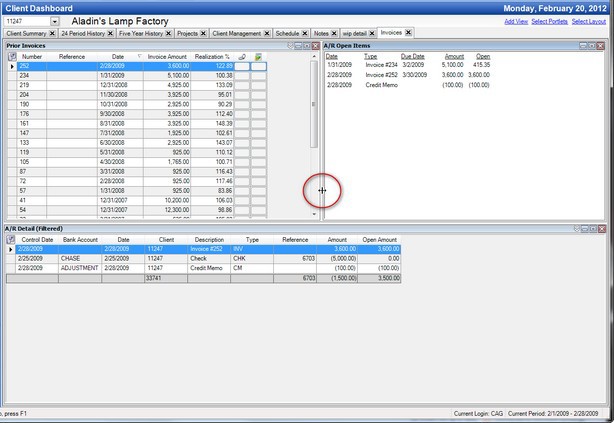Click the vertical splitter between portlets
The width and height of the screenshot is (614, 423).
pyautogui.click(x=322, y=189)
